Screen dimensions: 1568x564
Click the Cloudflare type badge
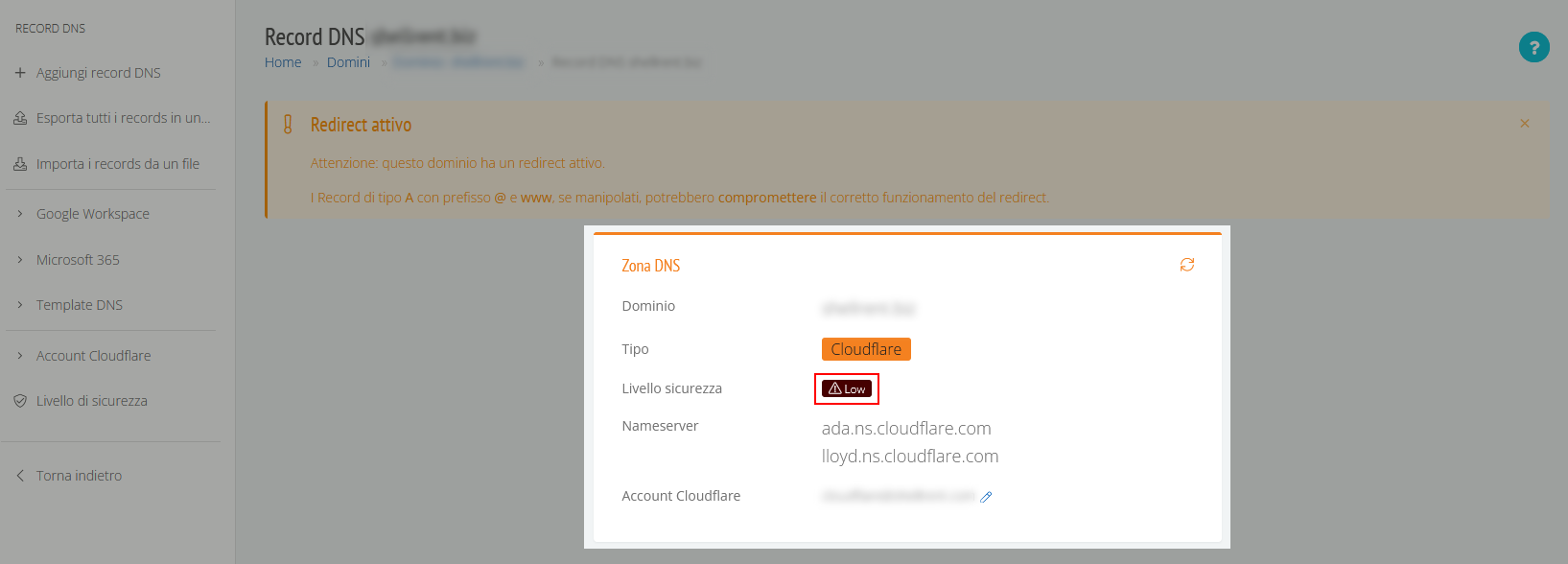[866, 349]
